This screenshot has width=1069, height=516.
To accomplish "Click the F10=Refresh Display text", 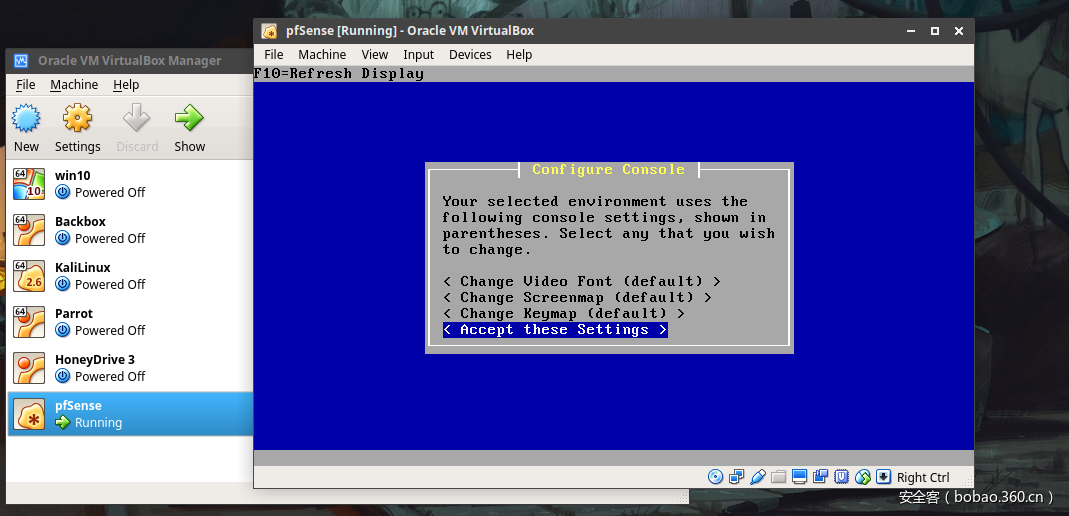I will pyautogui.click(x=338, y=74).
